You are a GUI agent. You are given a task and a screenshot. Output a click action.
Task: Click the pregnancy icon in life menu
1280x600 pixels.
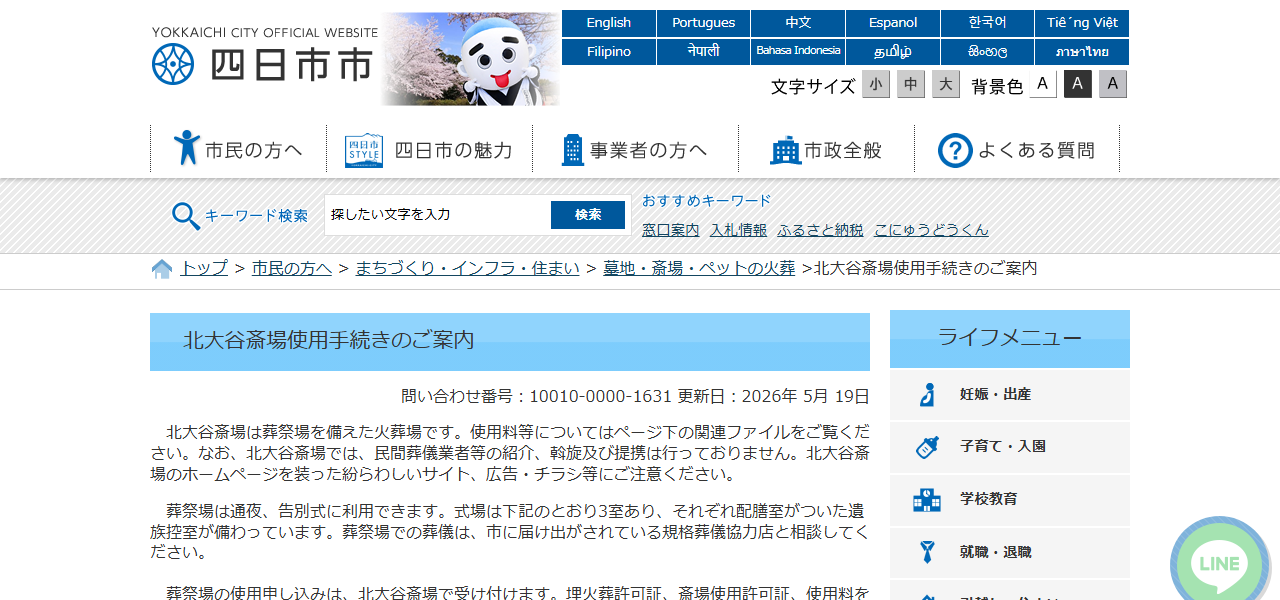(x=927, y=395)
